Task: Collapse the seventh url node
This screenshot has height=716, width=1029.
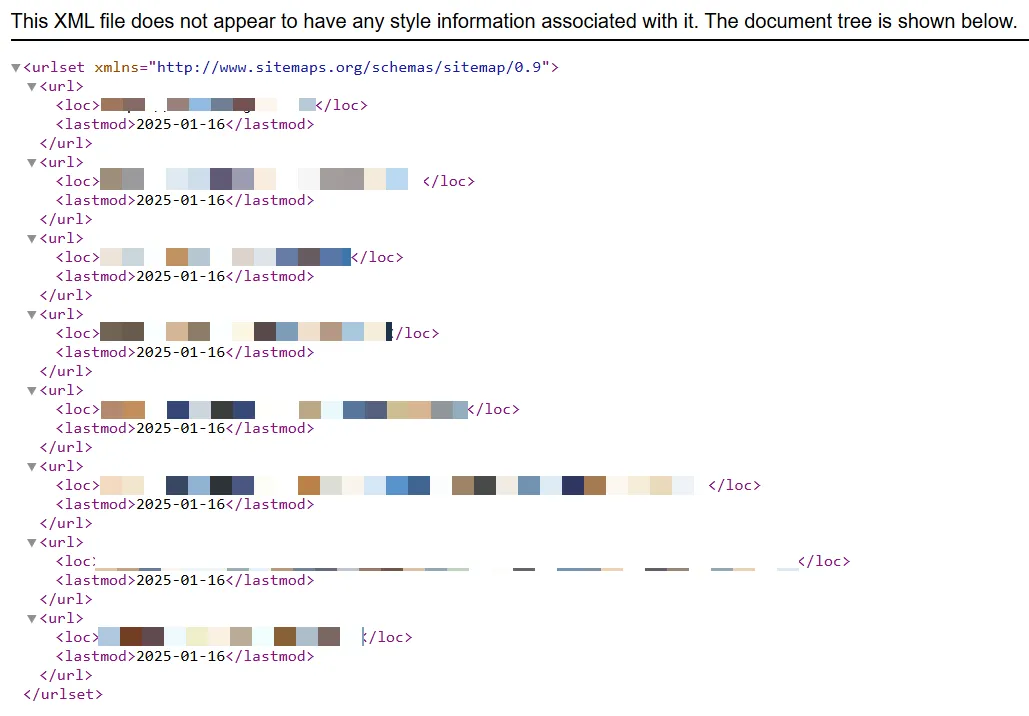Action: tap(32, 543)
